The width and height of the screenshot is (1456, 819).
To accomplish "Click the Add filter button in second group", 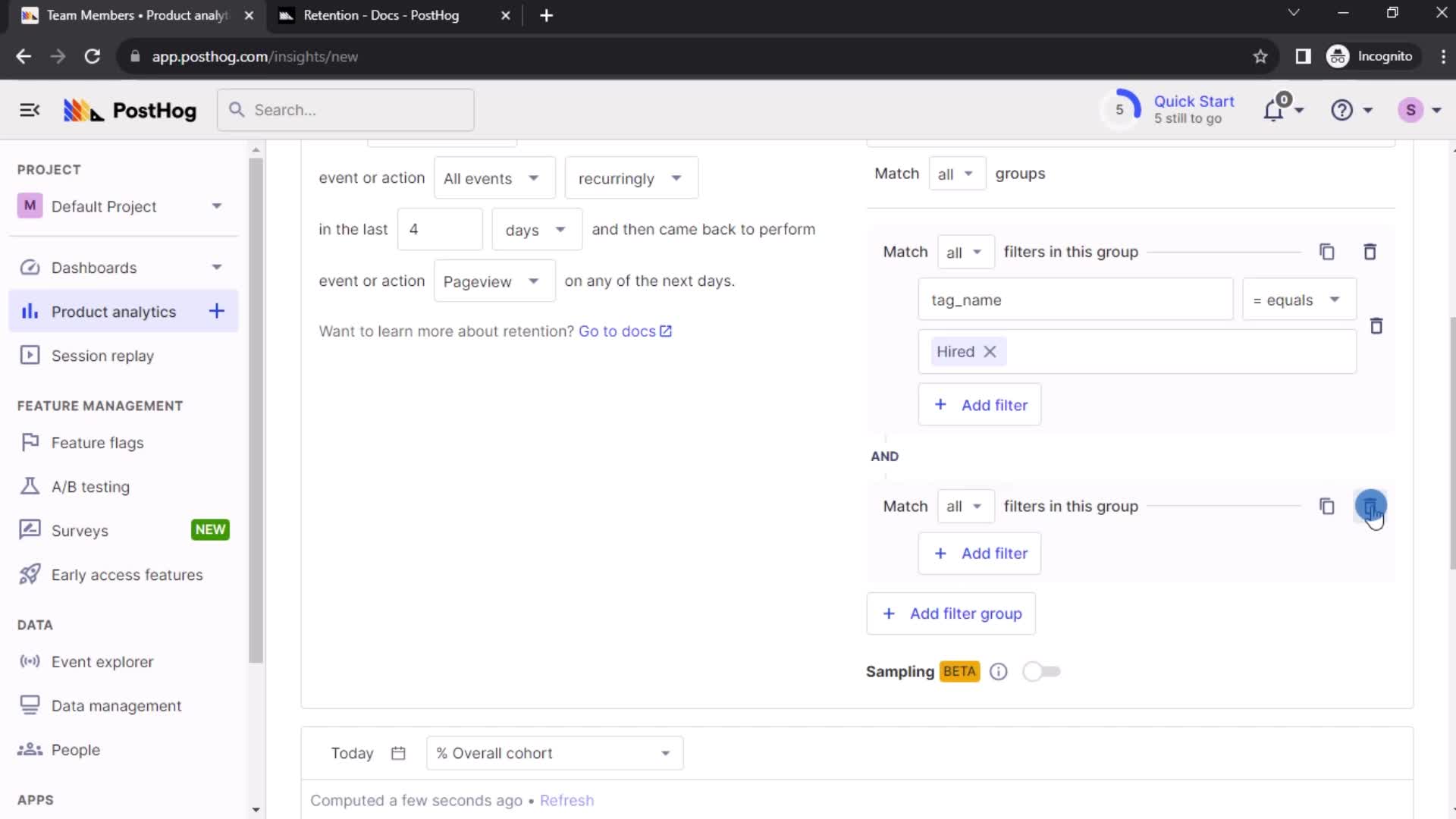I will point(982,553).
